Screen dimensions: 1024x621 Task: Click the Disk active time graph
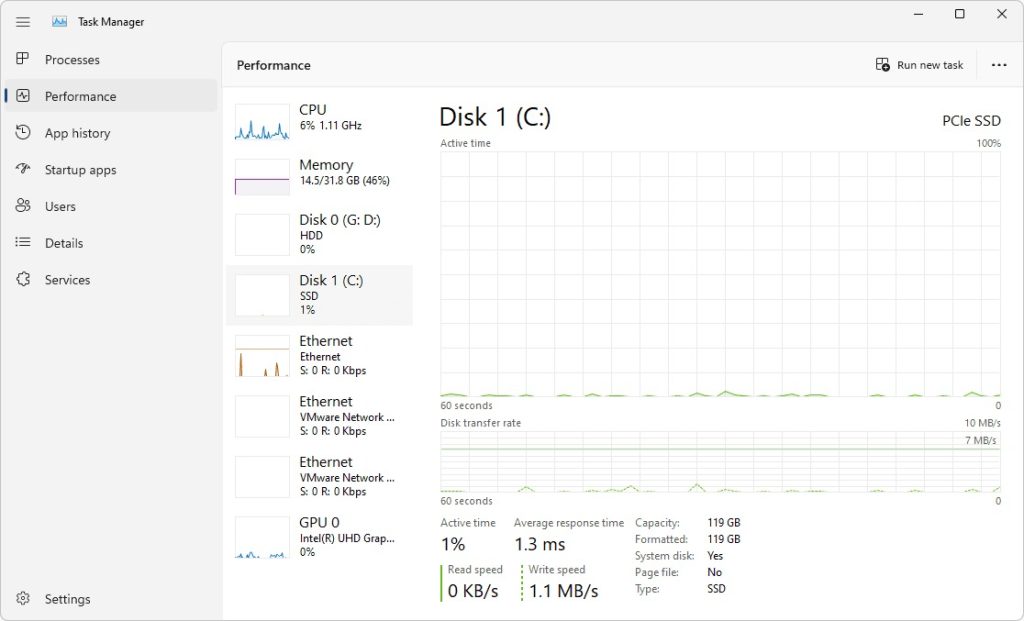(720, 274)
